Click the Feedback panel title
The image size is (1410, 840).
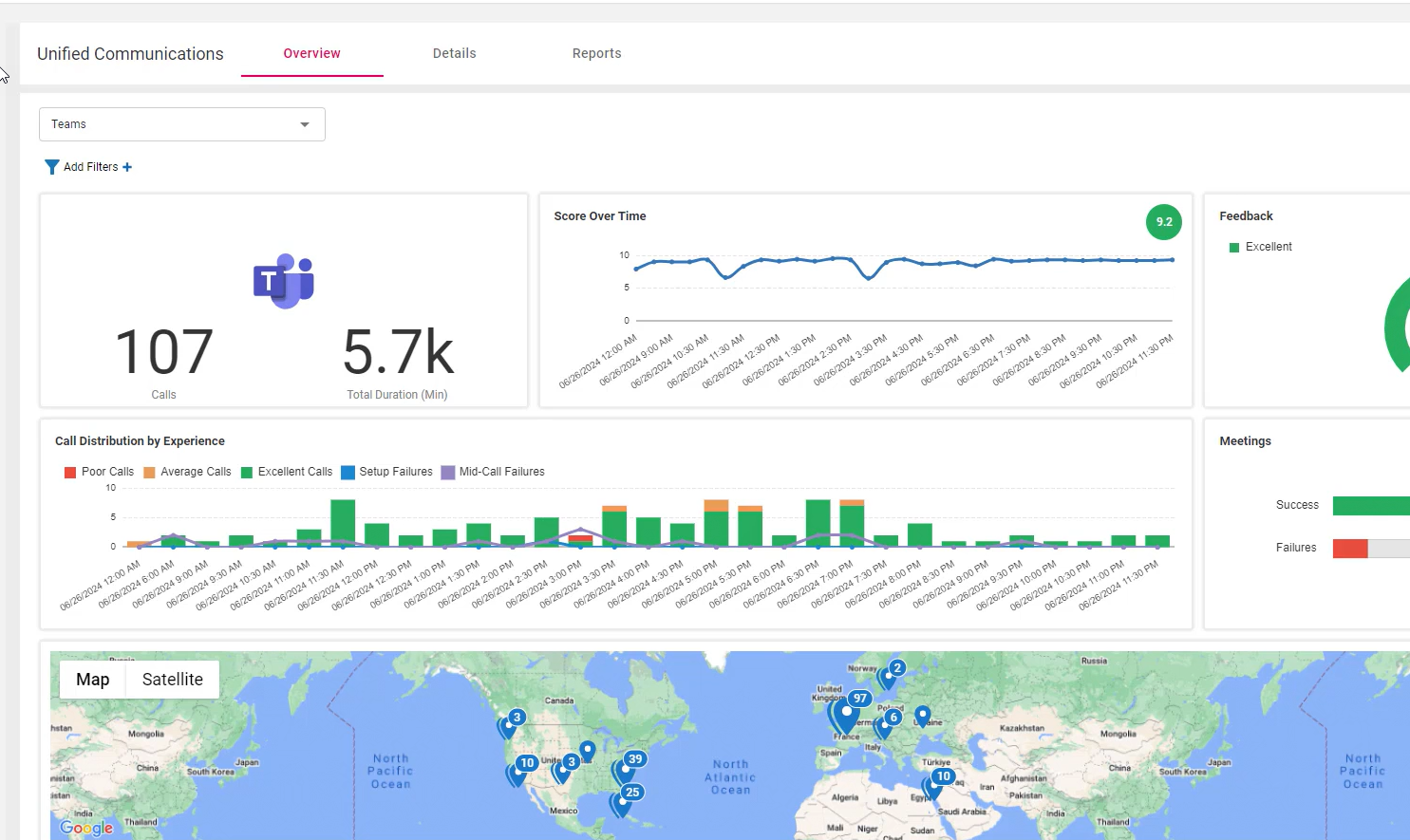click(1246, 216)
